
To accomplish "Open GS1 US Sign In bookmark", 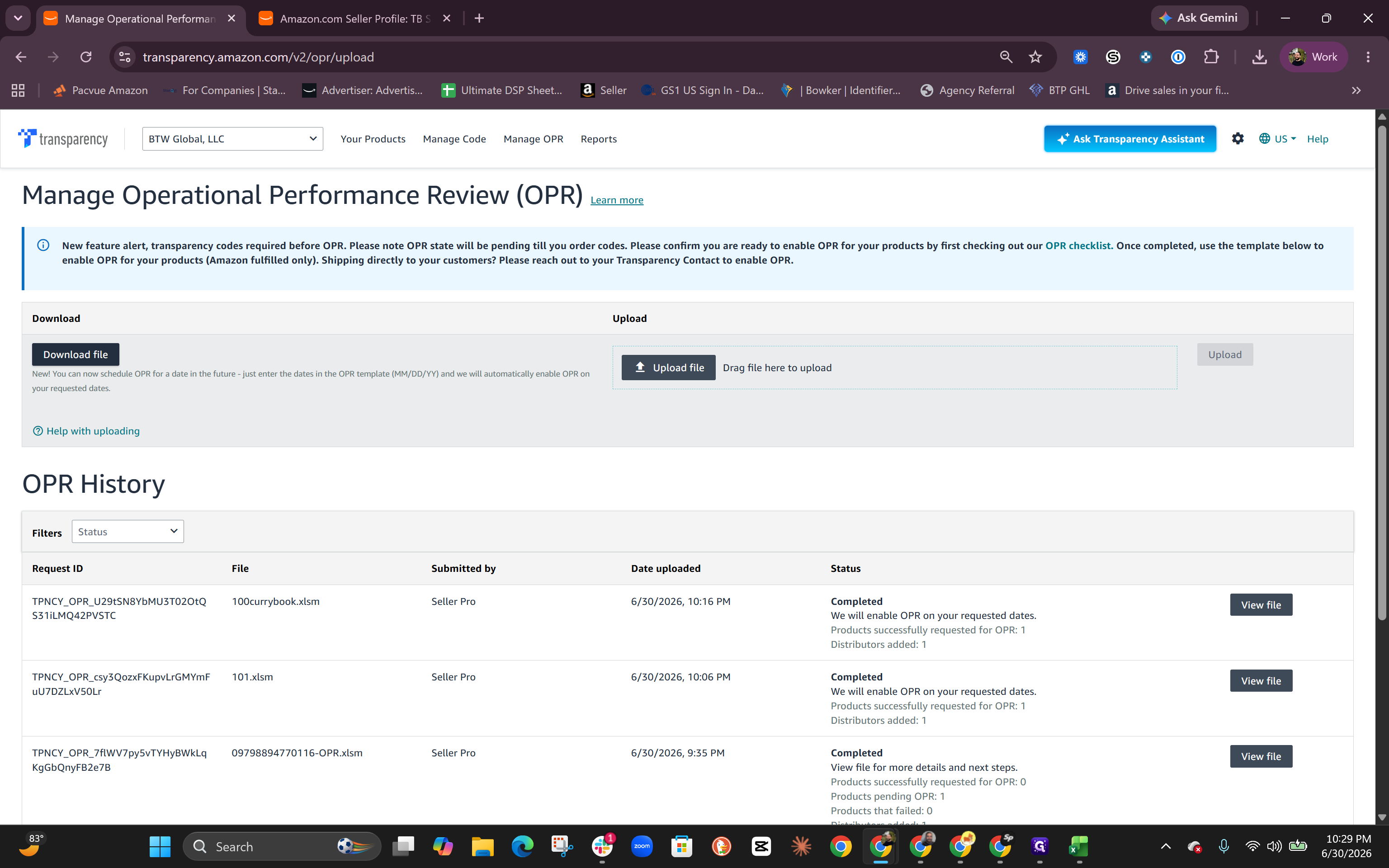I will point(703,90).
